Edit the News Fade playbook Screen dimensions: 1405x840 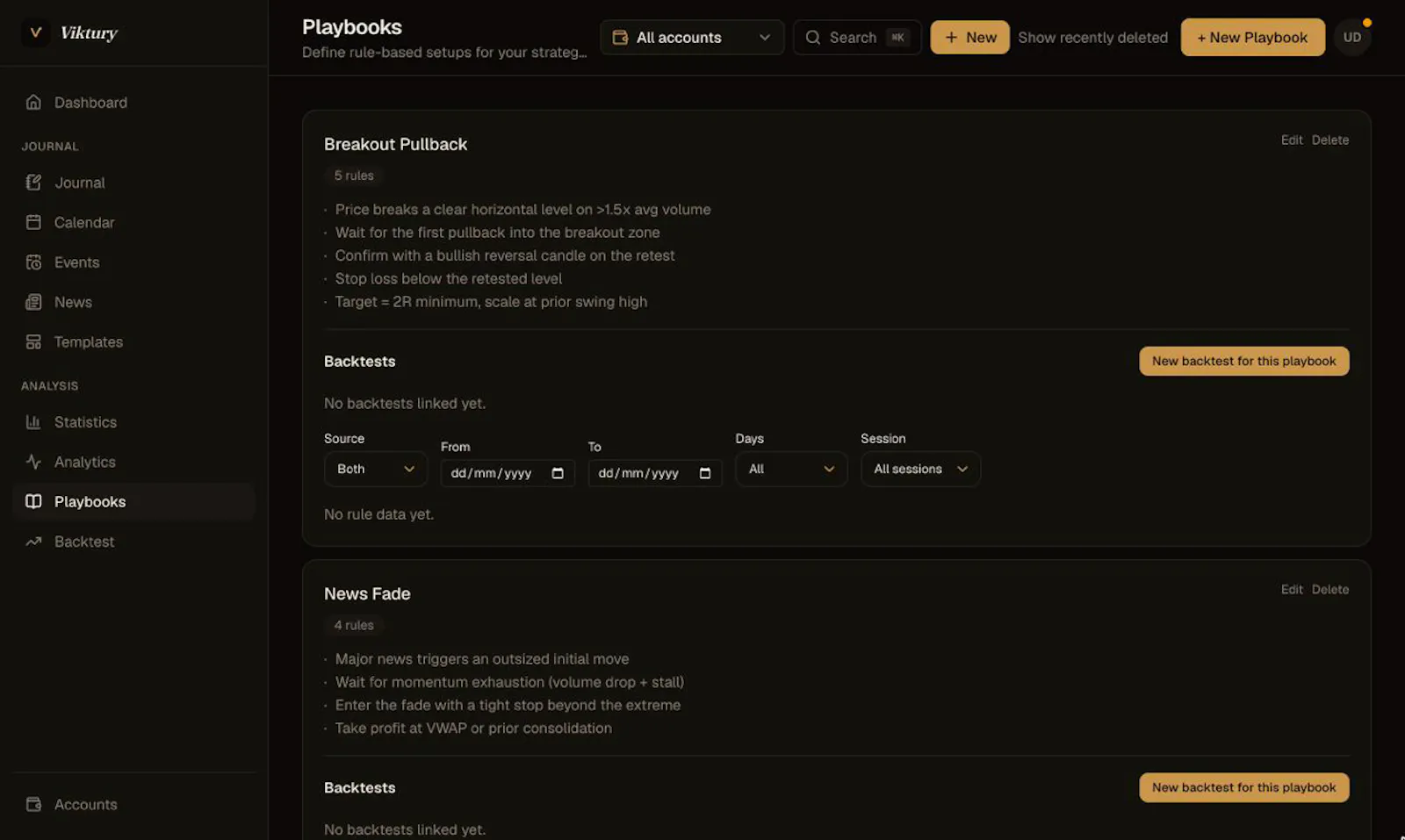(x=1291, y=590)
